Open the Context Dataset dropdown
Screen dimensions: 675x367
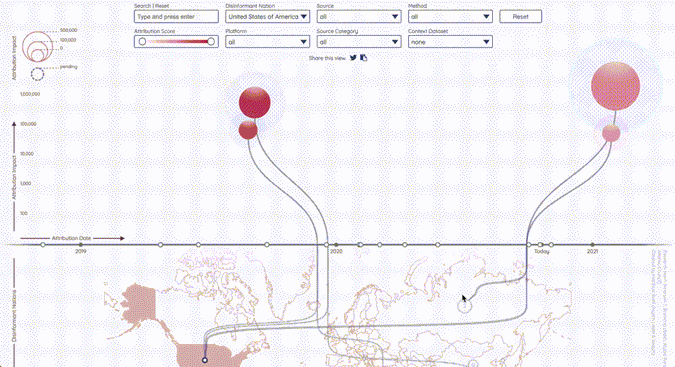(x=450, y=42)
